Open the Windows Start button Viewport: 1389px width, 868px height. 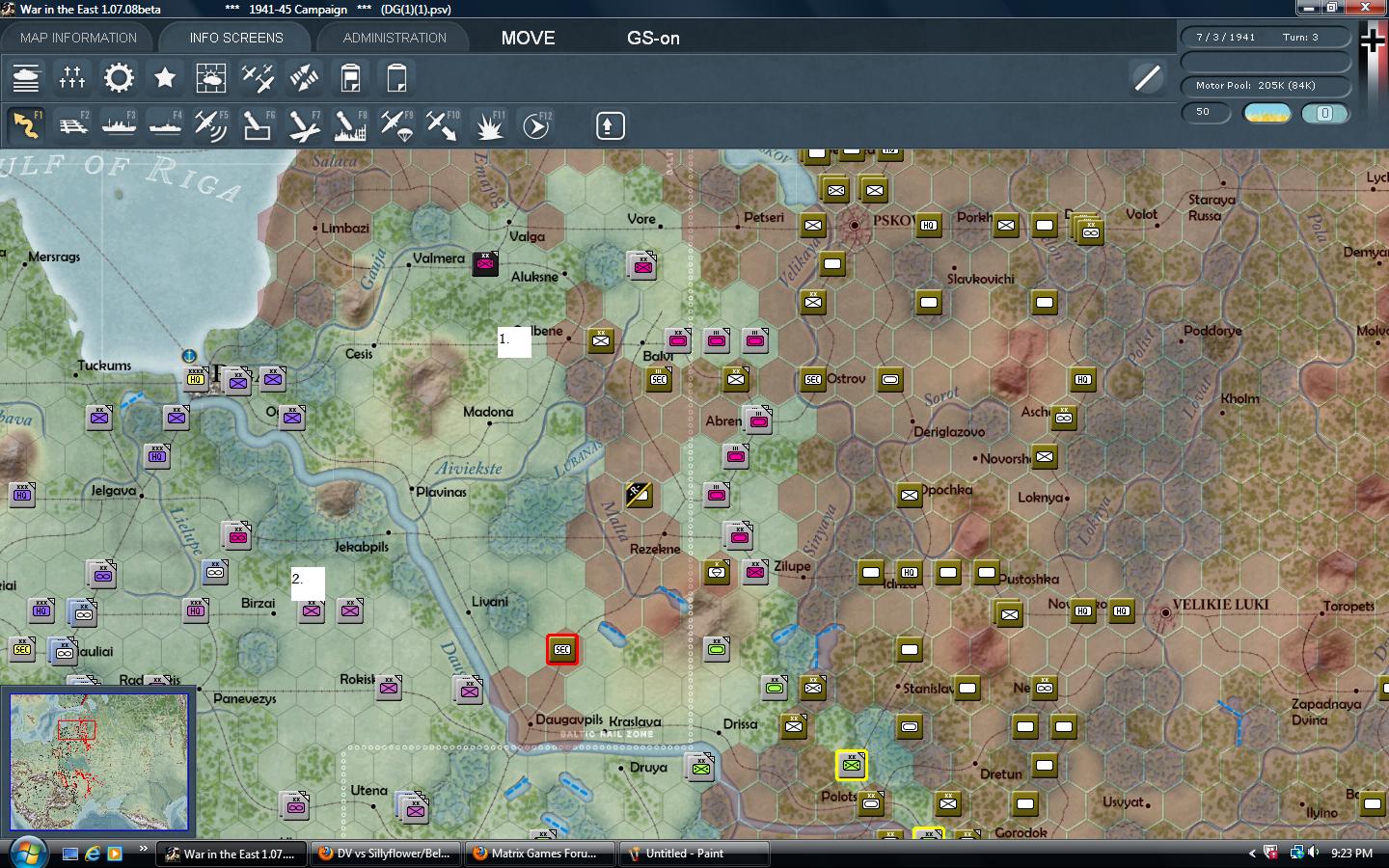click(26, 853)
